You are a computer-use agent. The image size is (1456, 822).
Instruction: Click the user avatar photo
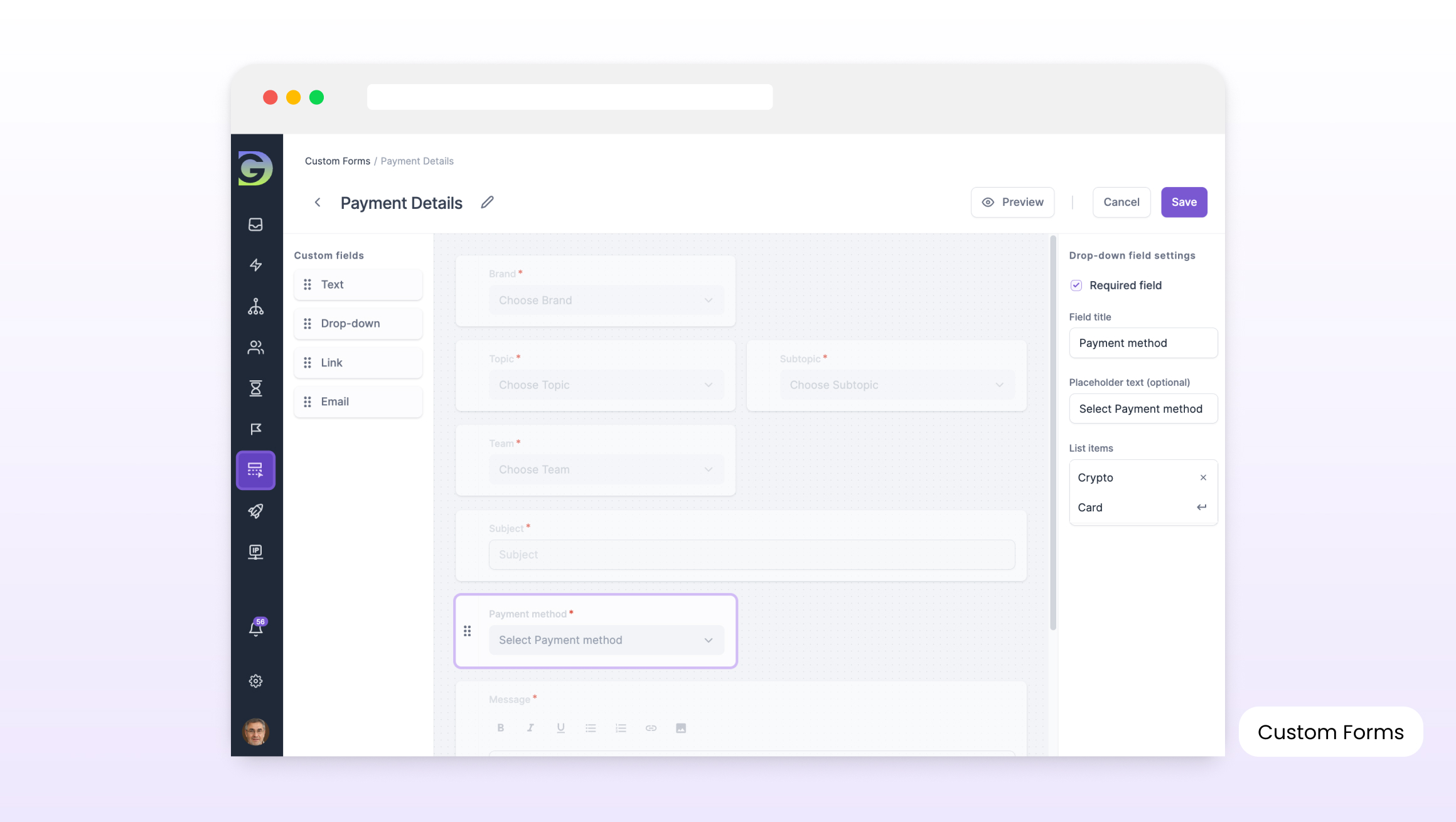pyautogui.click(x=255, y=731)
